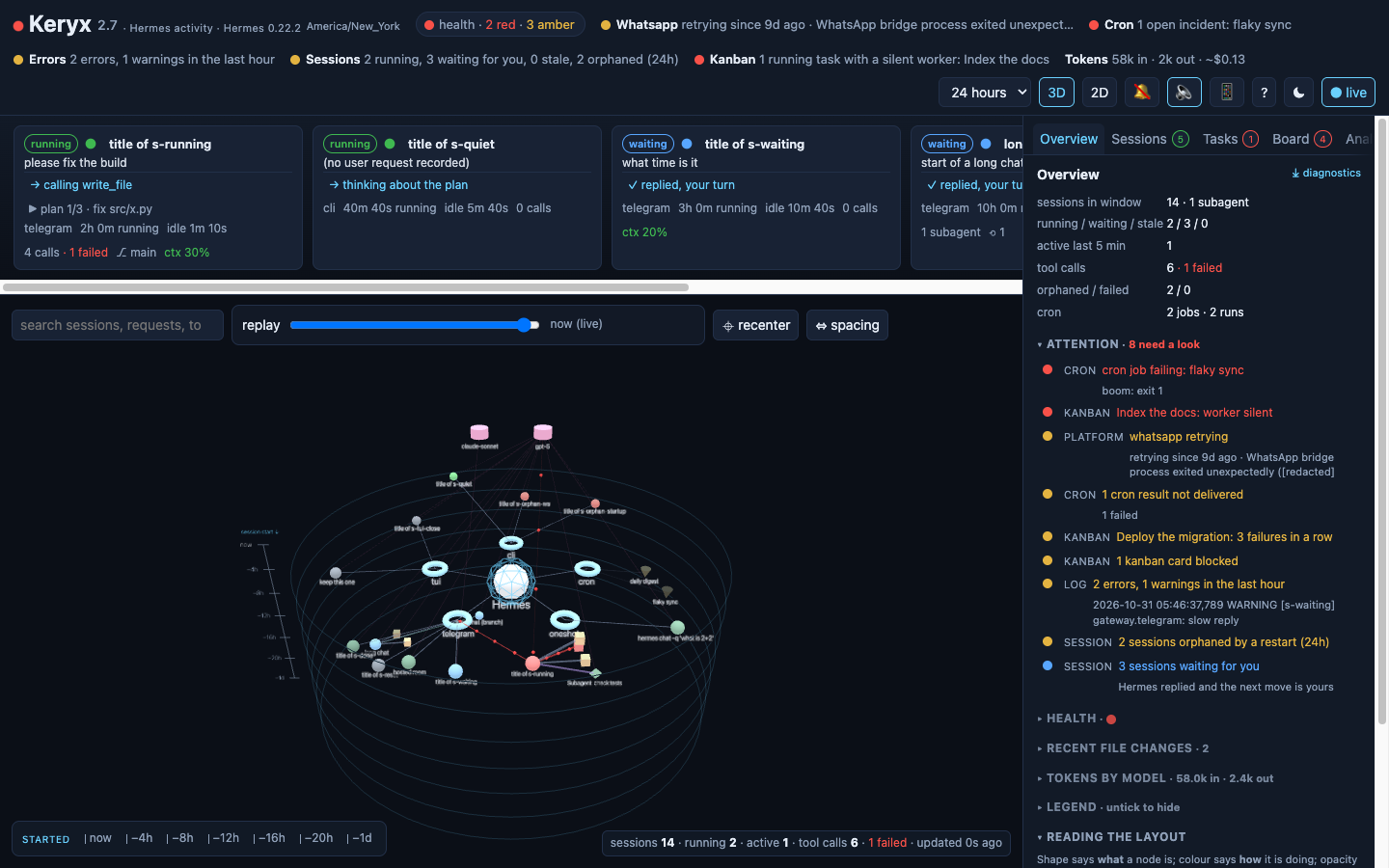Switch to 2D view mode

[x=1099, y=93]
